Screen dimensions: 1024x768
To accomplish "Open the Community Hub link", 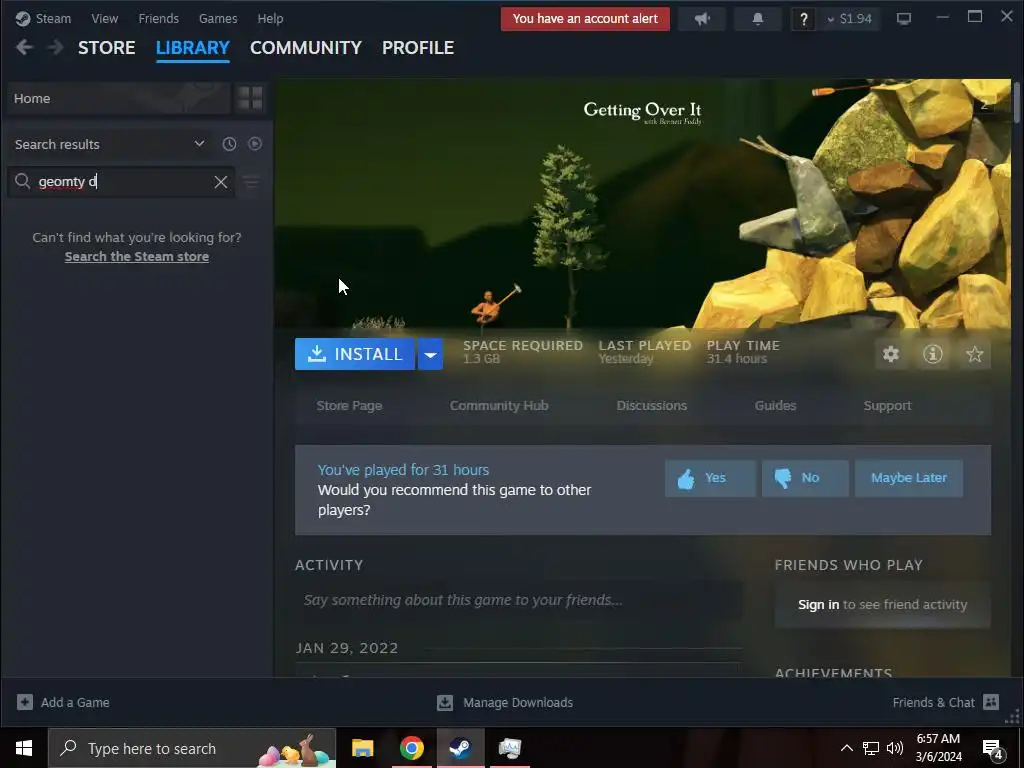I will tap(499, 406).
